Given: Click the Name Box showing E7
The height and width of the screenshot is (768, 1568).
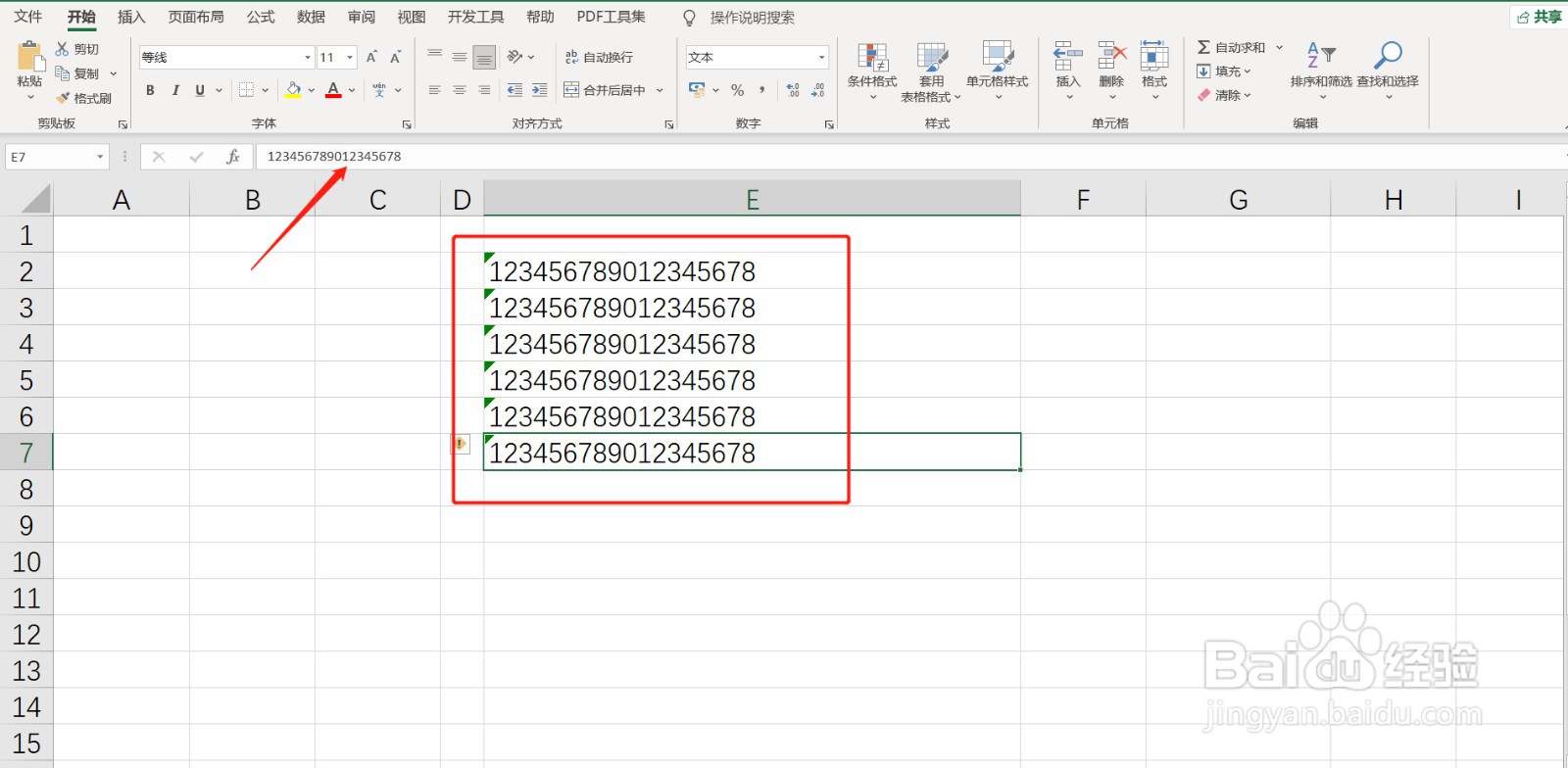Looking at the screenshot, I should click(x=57, y=157).
